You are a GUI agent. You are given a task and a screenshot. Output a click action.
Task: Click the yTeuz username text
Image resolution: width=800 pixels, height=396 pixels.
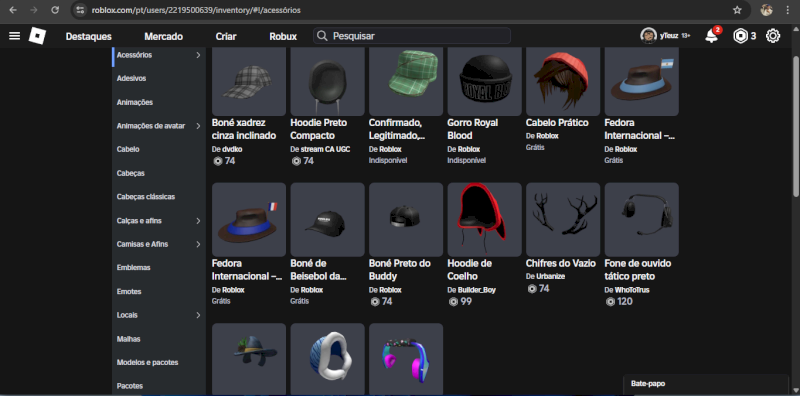(x=669, y=36)
